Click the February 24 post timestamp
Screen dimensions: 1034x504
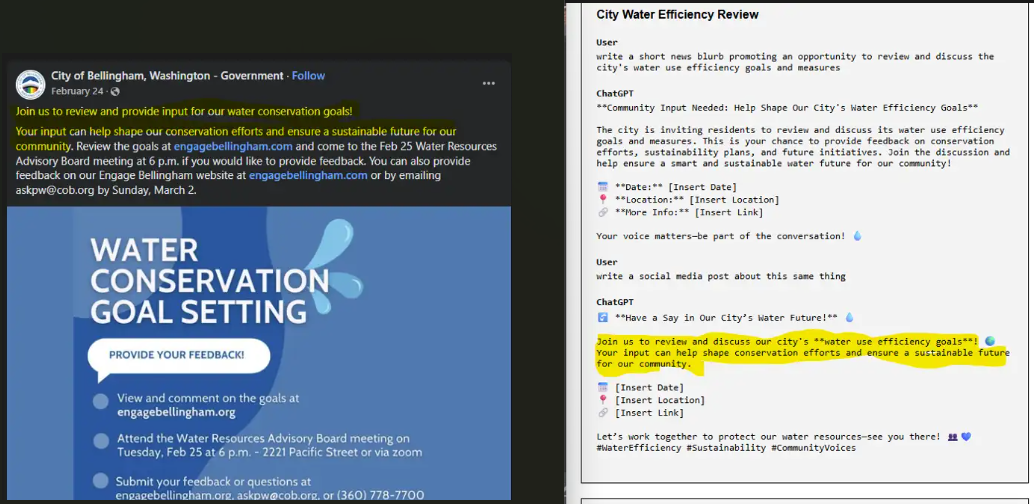pyautogui.click(x=78, y=92)
